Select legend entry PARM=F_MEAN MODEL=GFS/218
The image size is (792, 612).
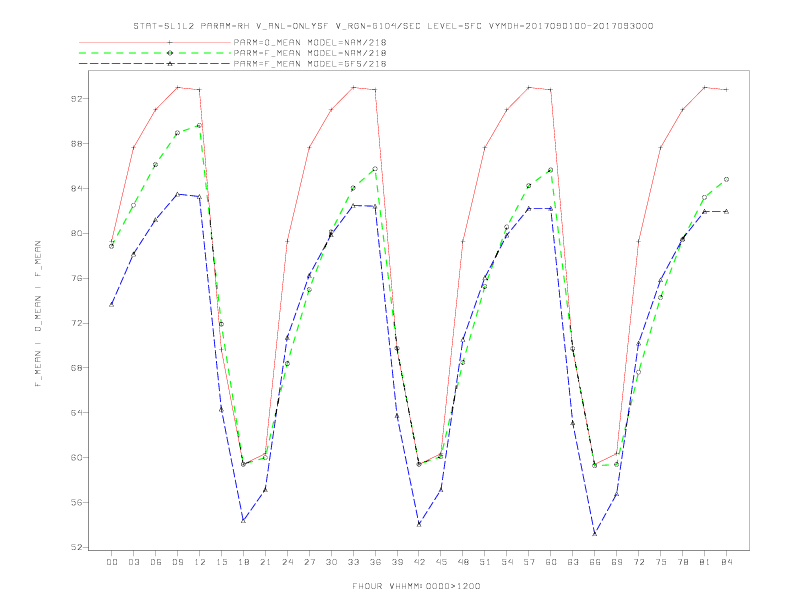coord(310,64)
